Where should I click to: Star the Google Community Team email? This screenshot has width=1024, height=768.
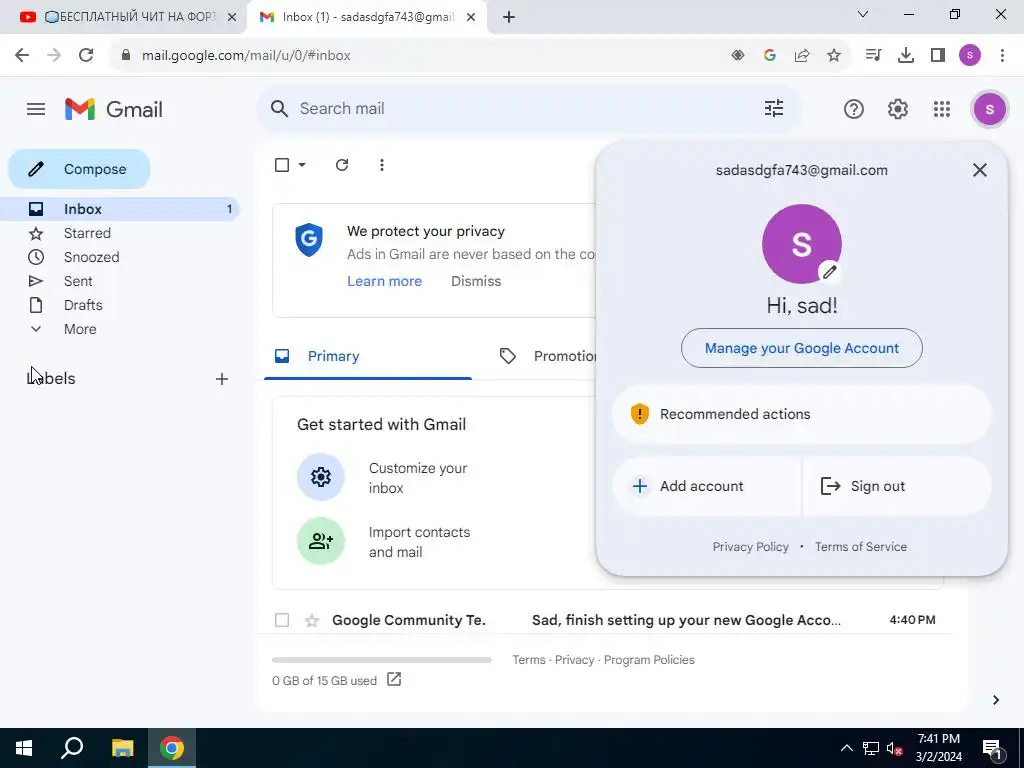312,620
